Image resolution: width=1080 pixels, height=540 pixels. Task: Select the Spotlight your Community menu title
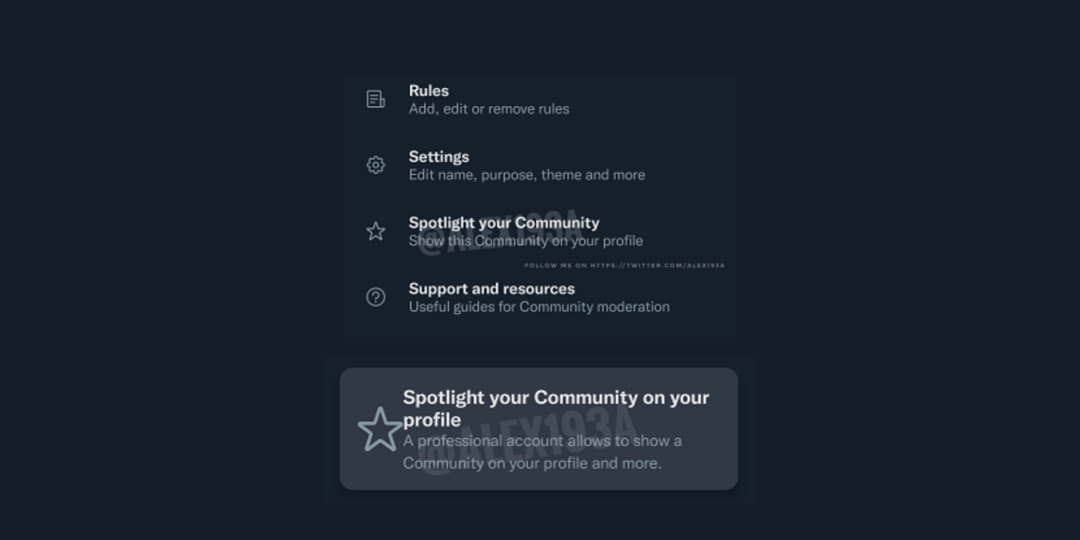503,222
